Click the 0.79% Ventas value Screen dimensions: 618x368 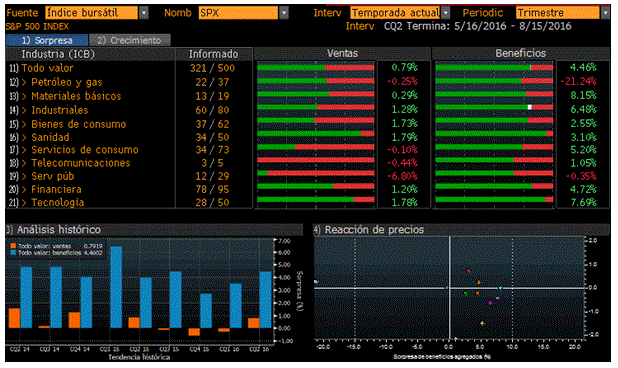pyautogui.click(x=404, y=67)
